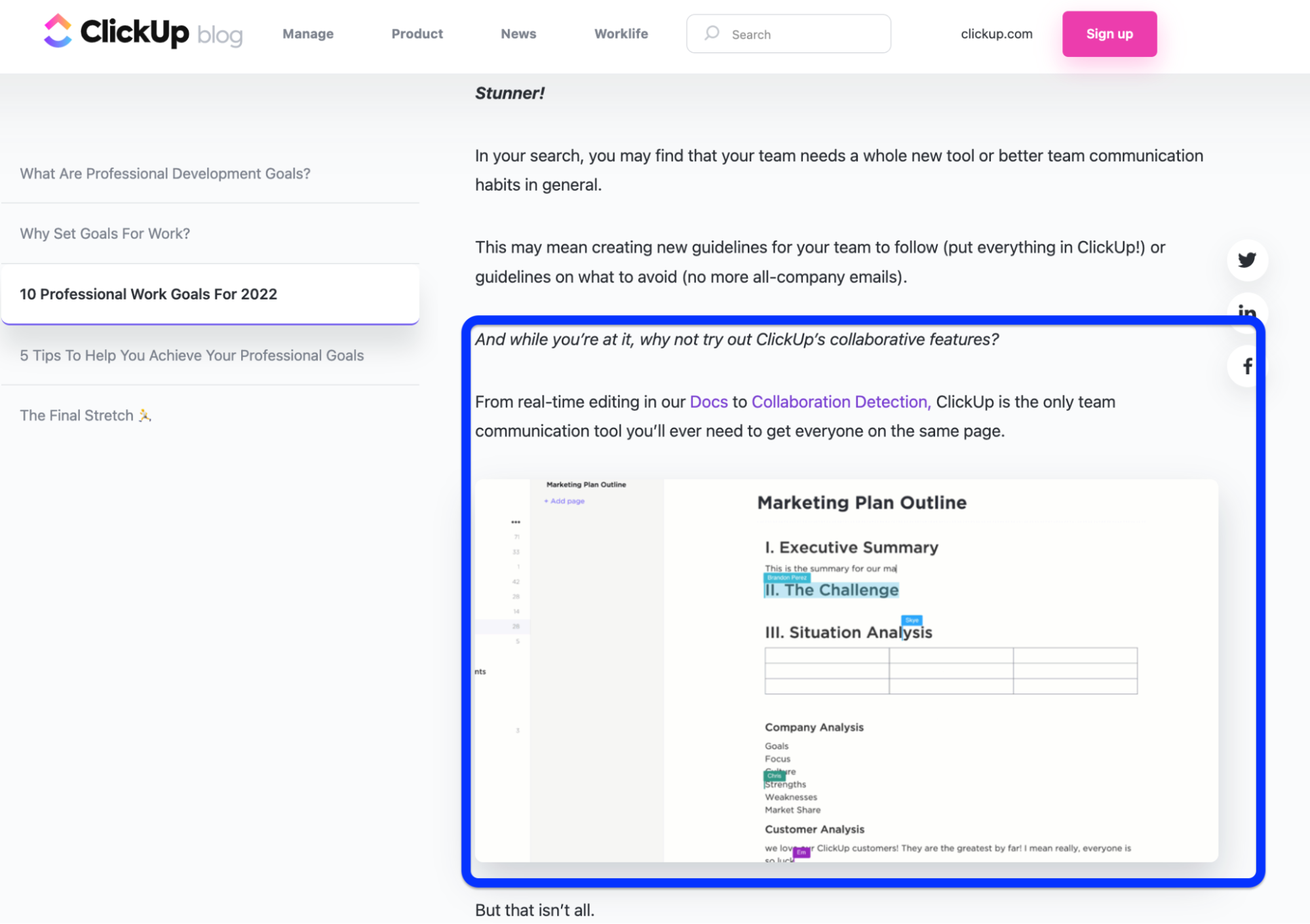Click the ClickUp logo icon
Screen dimensions: 1310x924
click(x=58, y=31)
